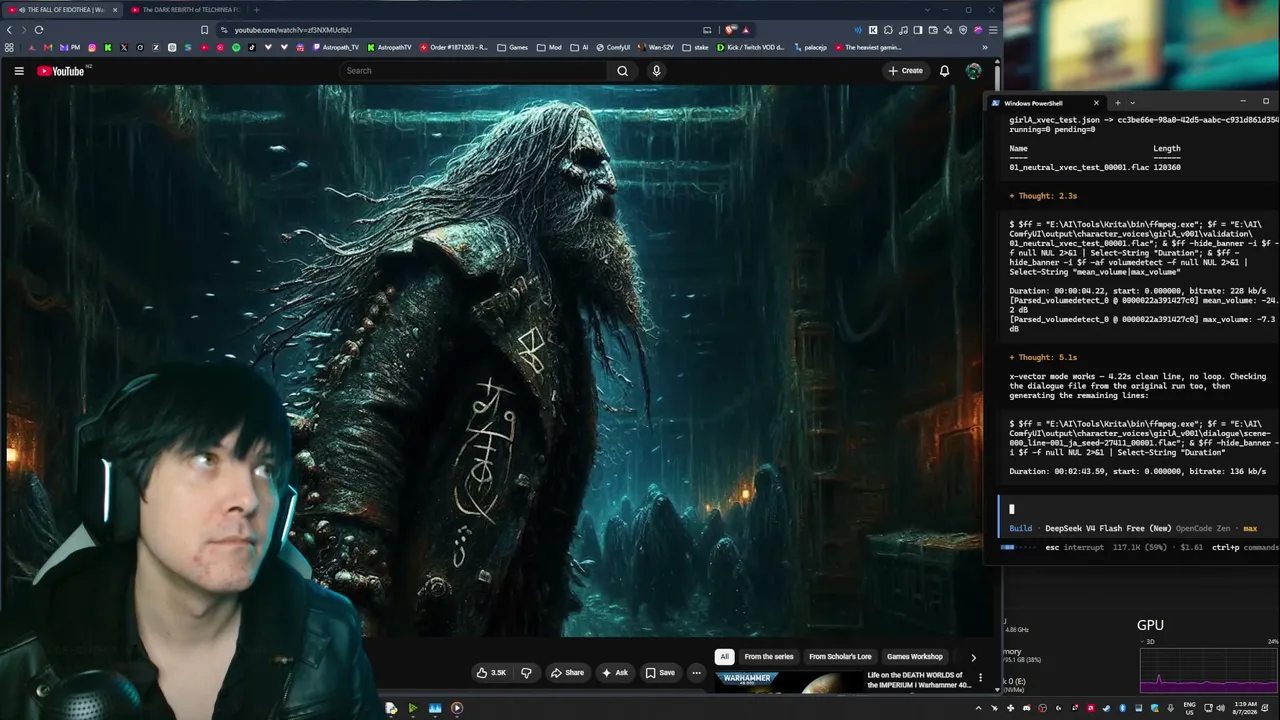Click the browser back arrow
This screenshot has height=720, width=1280.
[9, 30]
